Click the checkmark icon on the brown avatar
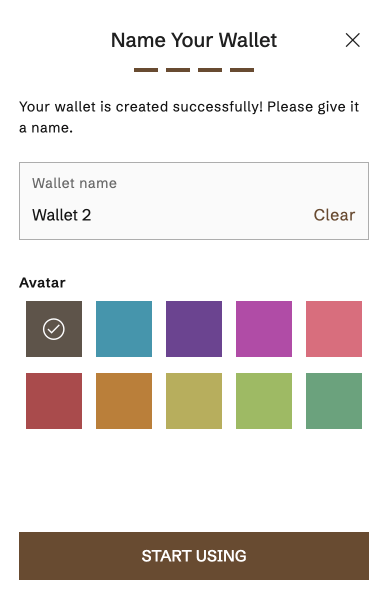Viewport: 386px width, 596px height. click(x=54, y=329)
